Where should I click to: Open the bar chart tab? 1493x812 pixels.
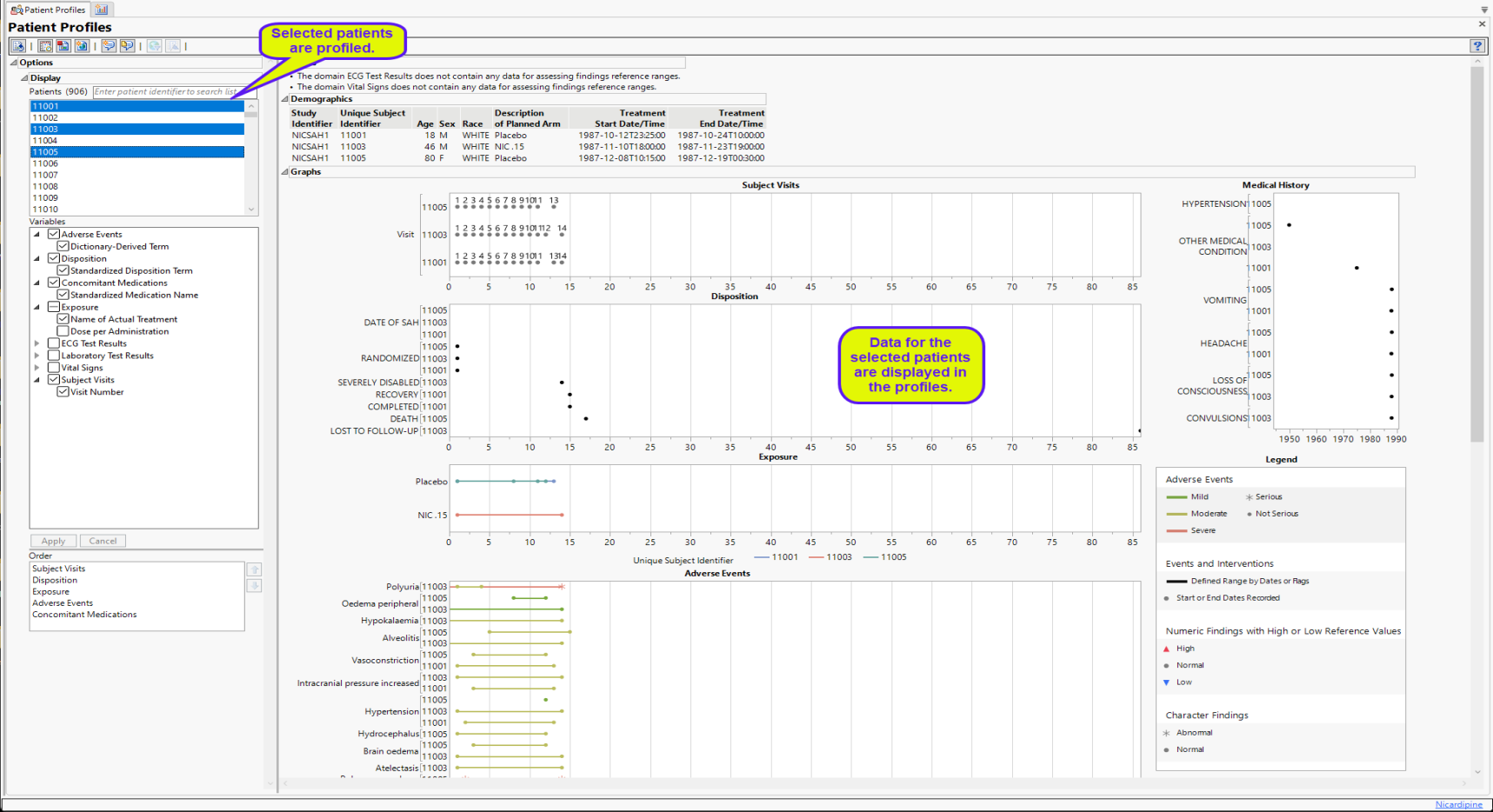click(x=102, y=10)
